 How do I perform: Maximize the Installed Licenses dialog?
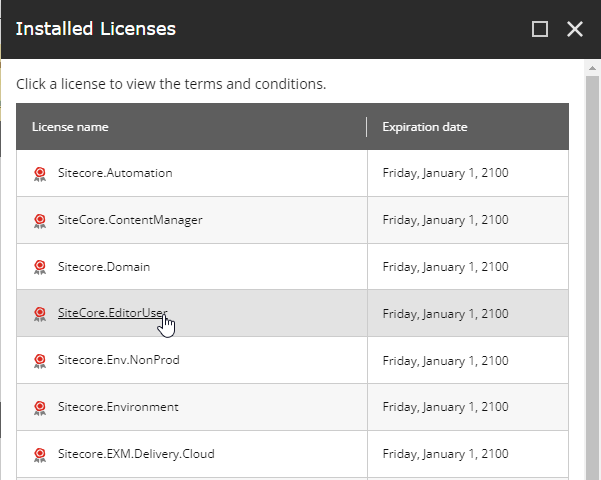click(540, 29)
